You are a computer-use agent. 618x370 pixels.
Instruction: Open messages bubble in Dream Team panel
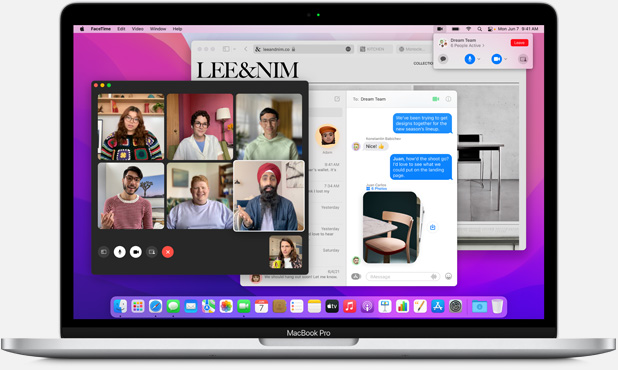(443, 59)
